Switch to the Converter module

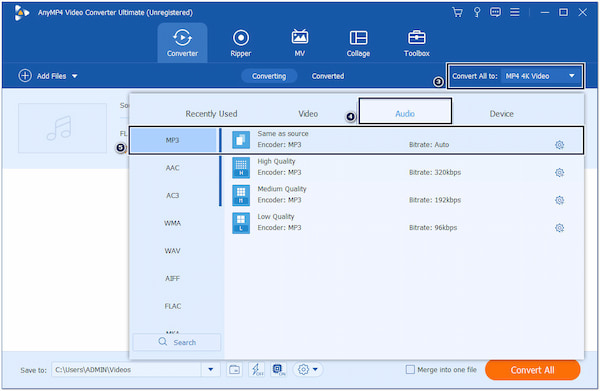click(x=183, y=43)
